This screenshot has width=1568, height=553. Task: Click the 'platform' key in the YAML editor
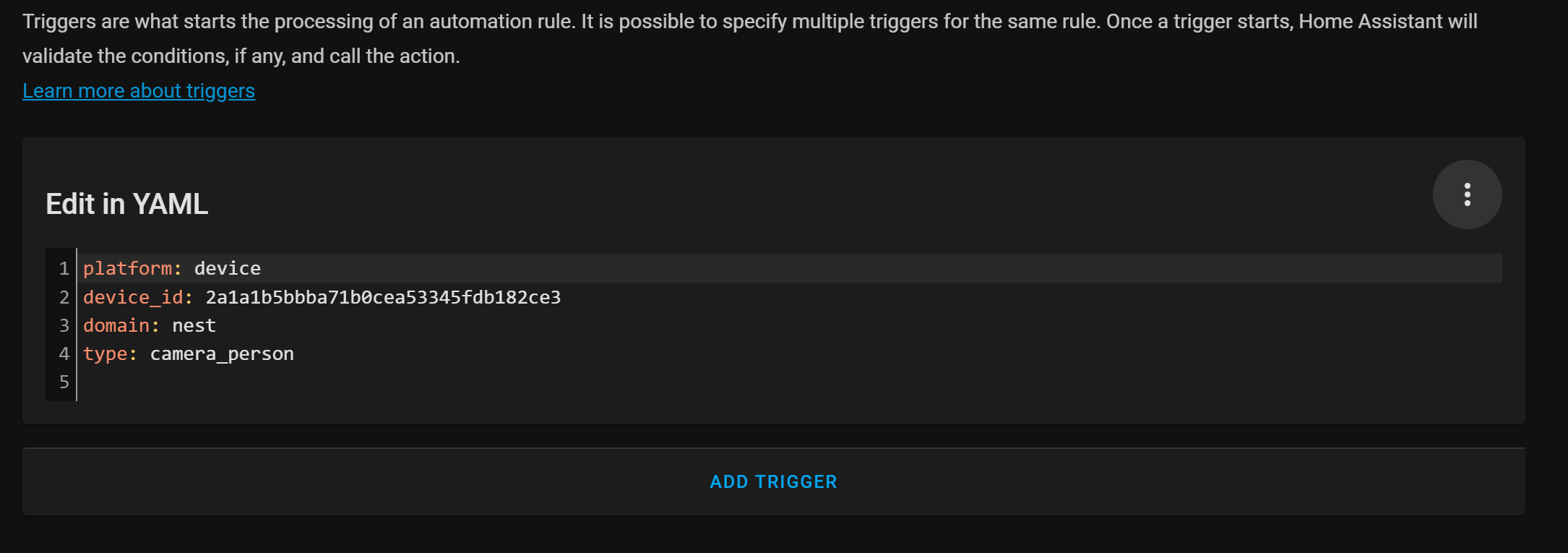[x=127, y=268]
